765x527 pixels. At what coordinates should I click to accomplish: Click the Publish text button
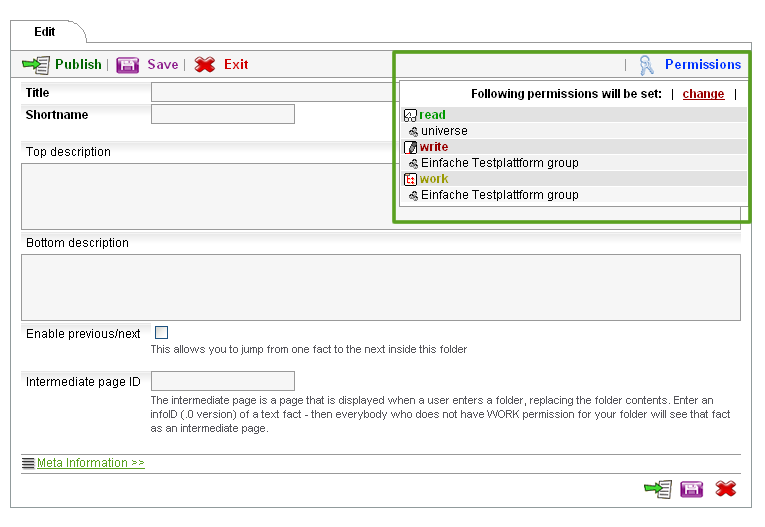pos(78,65)
